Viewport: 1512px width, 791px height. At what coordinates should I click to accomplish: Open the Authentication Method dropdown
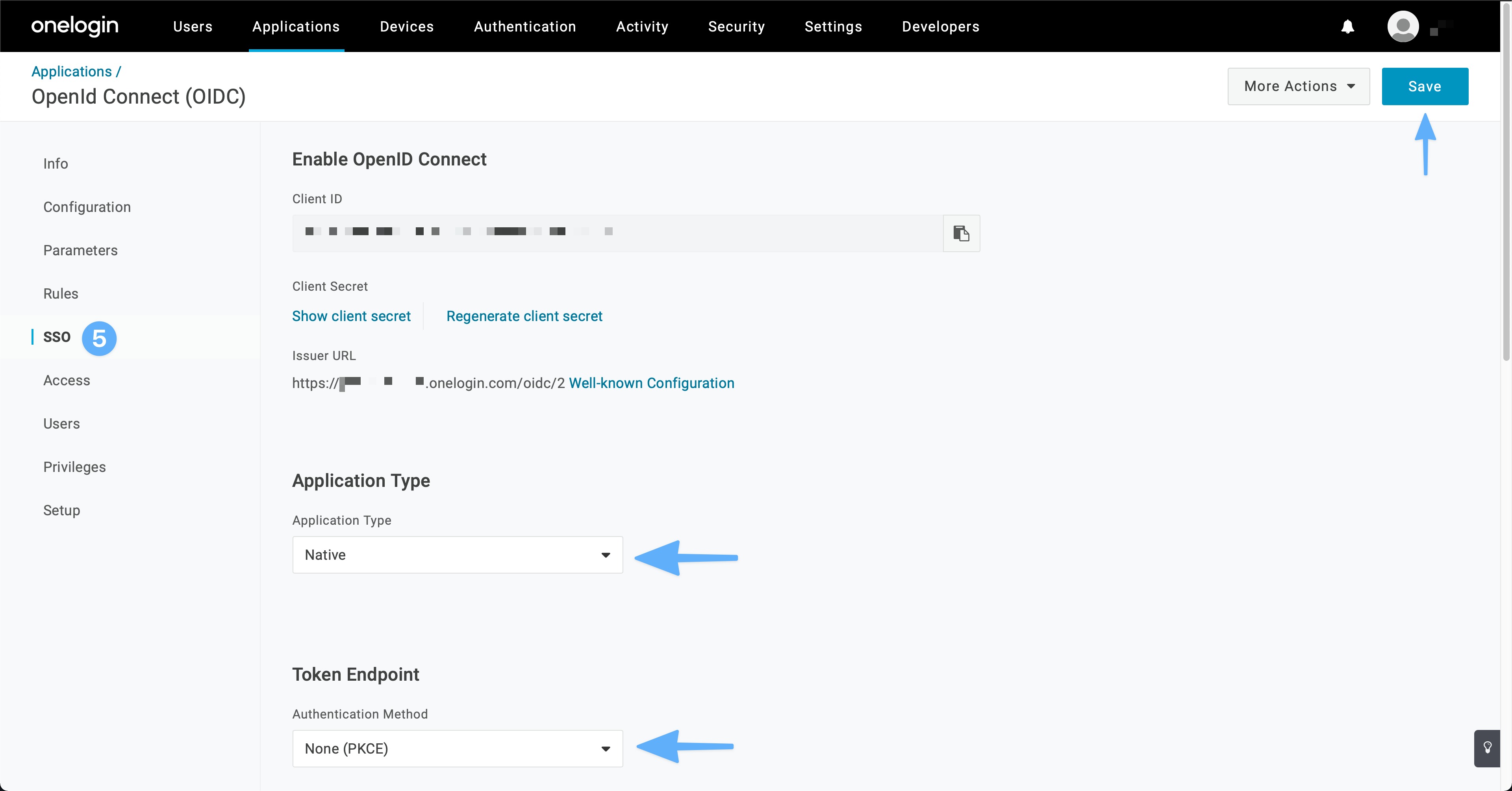point(457,748)
